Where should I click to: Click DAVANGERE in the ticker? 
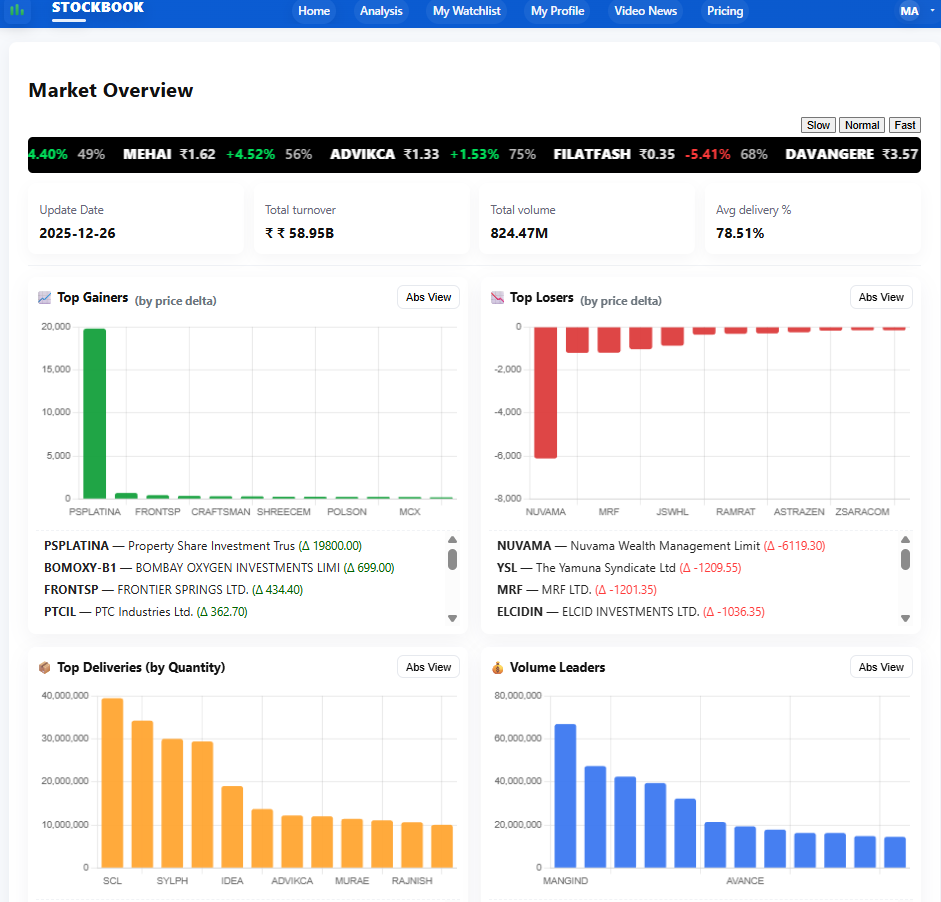(829, 154)
